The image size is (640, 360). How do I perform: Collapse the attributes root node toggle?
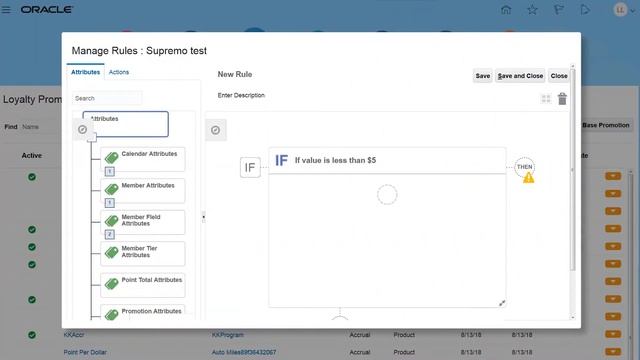coord(92,138)
